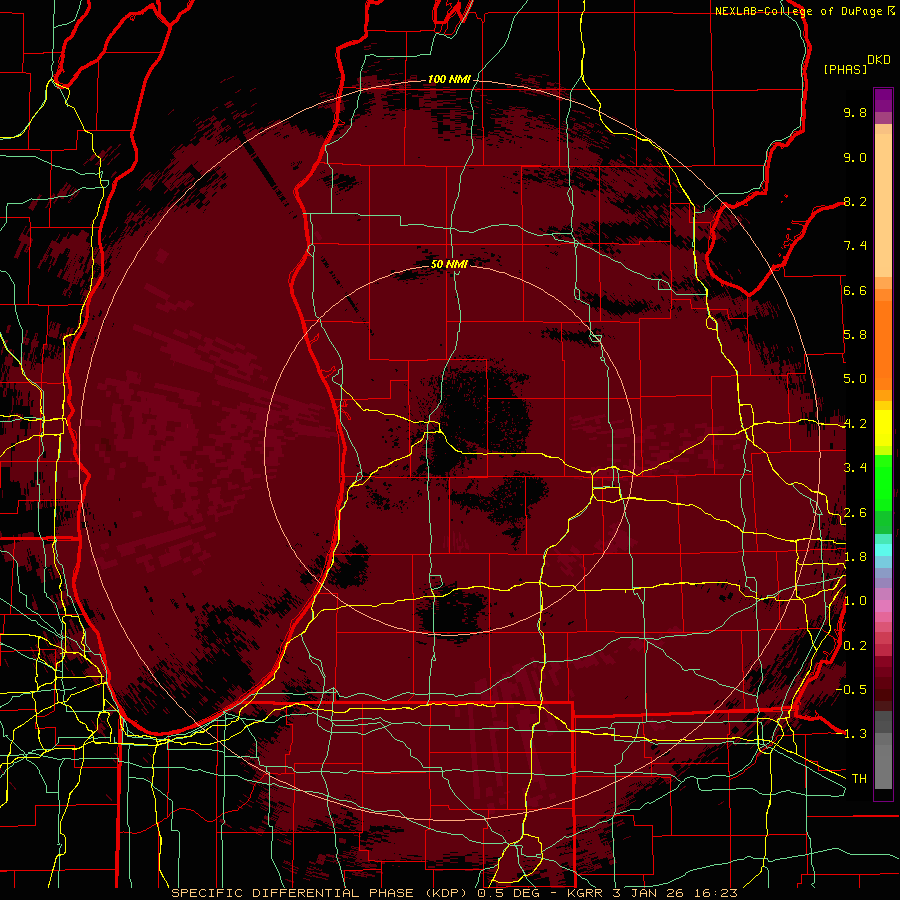Click the 0.2 value on the scale

coord(855,646)
